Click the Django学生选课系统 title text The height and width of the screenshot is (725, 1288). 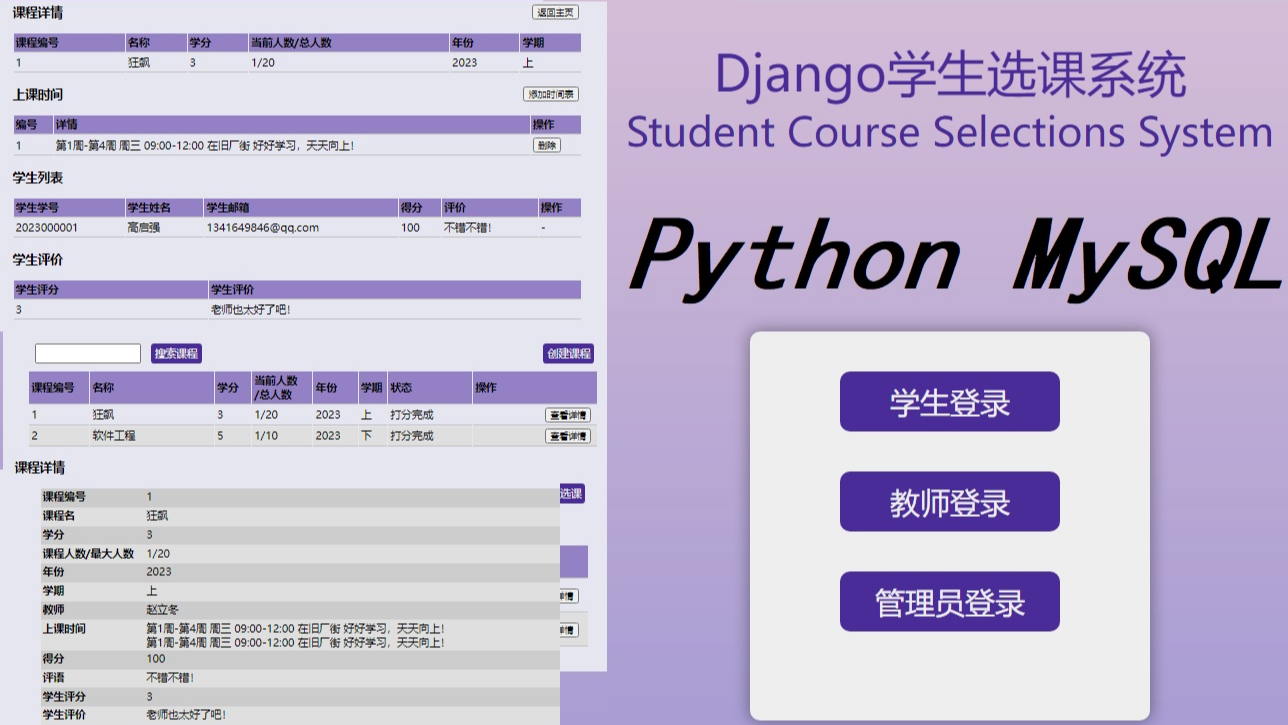[951, 75]
